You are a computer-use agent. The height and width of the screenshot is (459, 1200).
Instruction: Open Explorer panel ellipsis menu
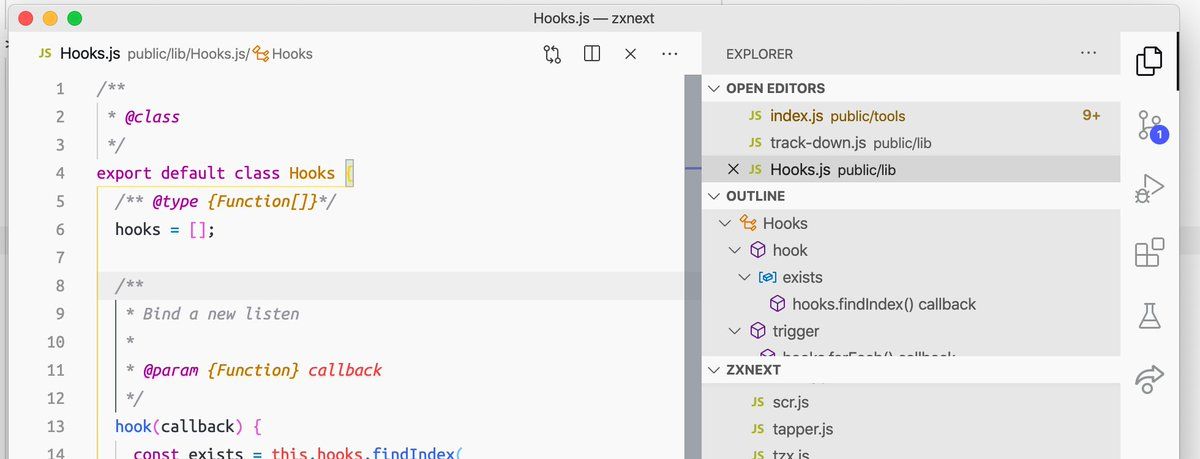click(x=1090, y=54)
